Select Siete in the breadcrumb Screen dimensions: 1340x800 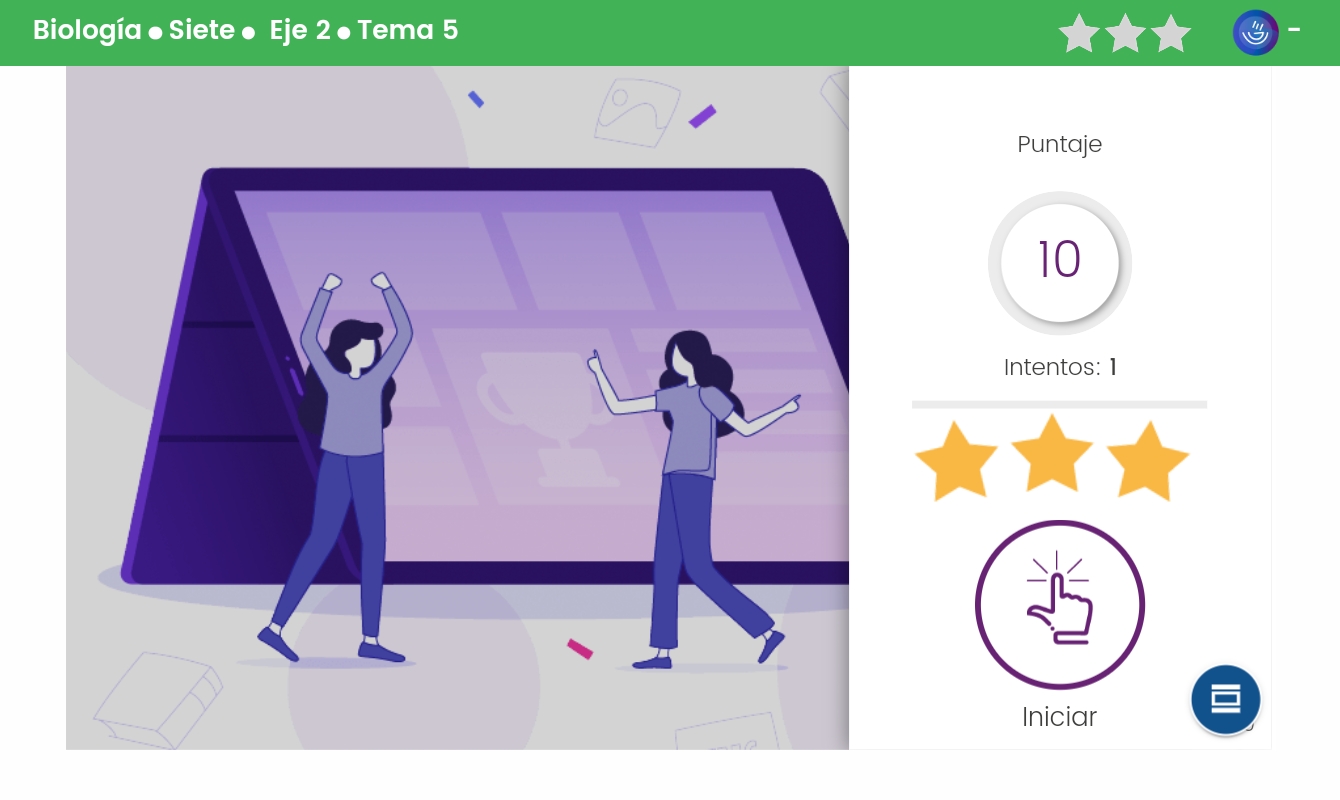pos(201,31)
